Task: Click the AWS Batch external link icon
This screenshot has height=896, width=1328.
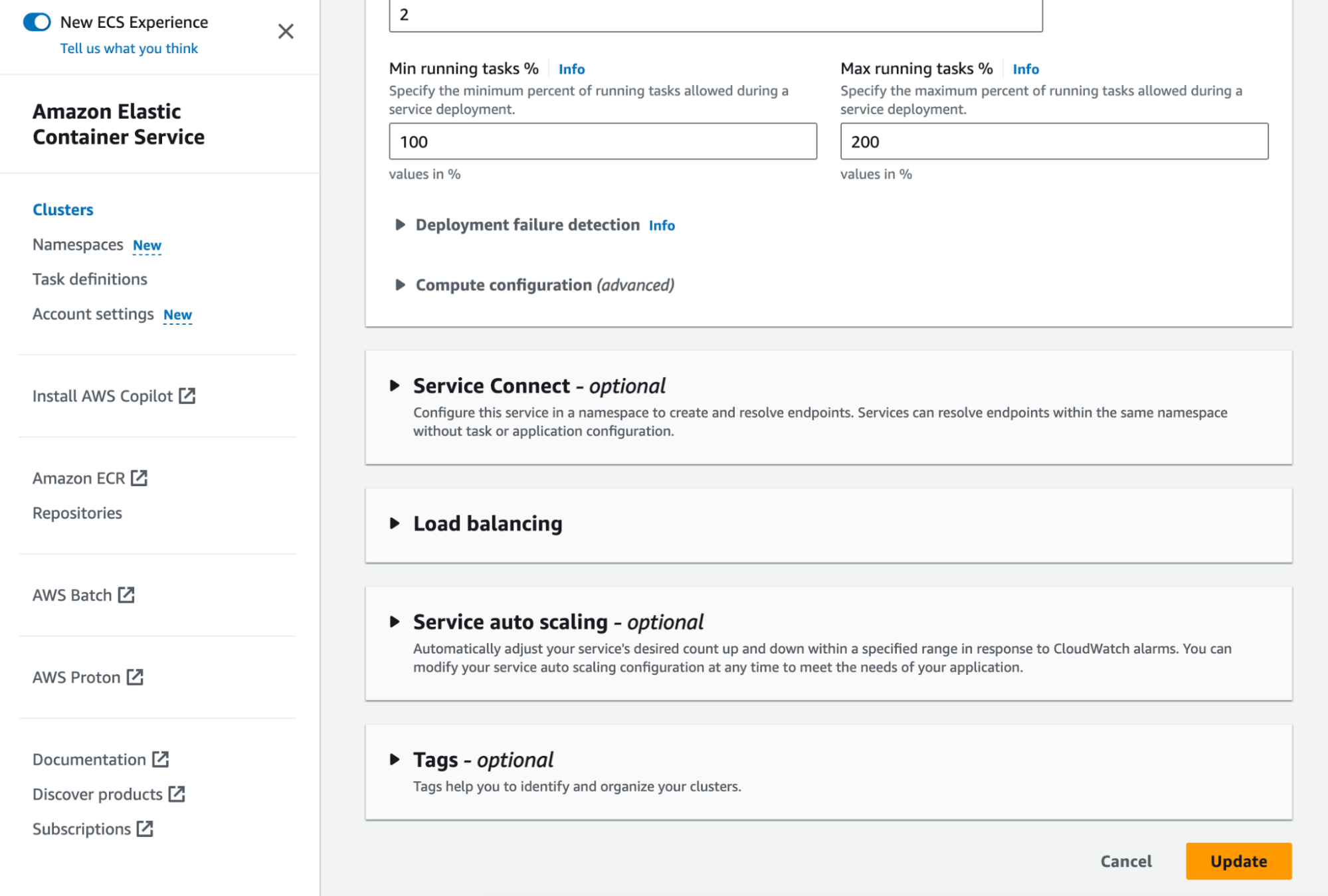Action: (126, 595)
